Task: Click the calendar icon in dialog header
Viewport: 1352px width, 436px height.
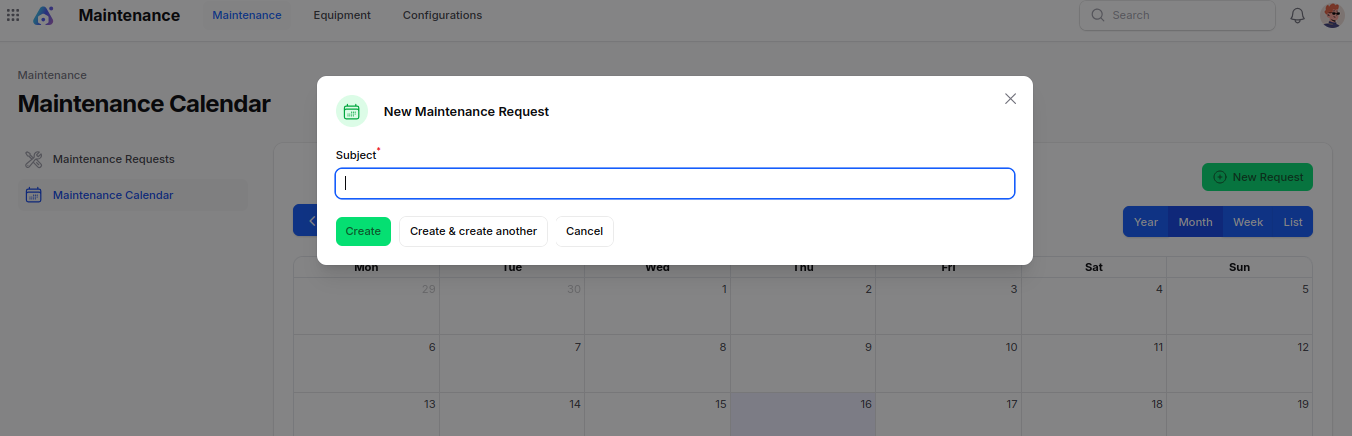Action: pos(351,111)
